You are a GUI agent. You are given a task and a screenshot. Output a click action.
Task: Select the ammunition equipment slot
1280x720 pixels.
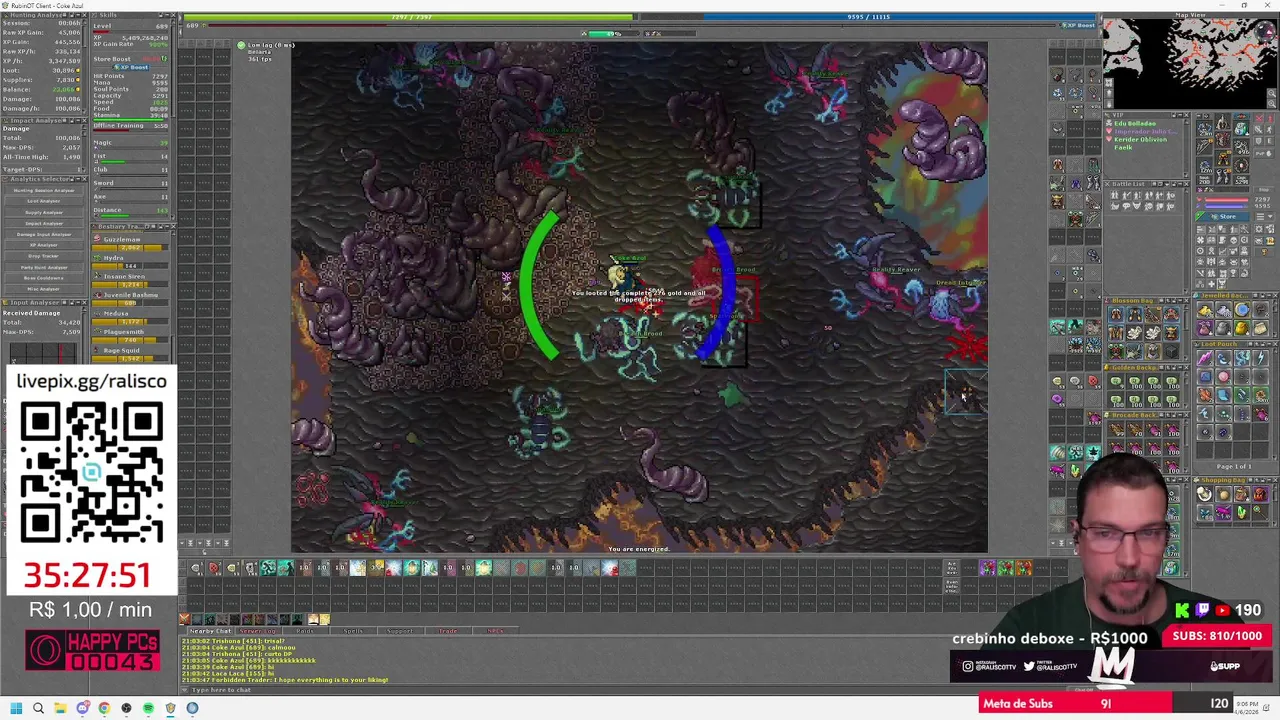[x=1241, y=164]
